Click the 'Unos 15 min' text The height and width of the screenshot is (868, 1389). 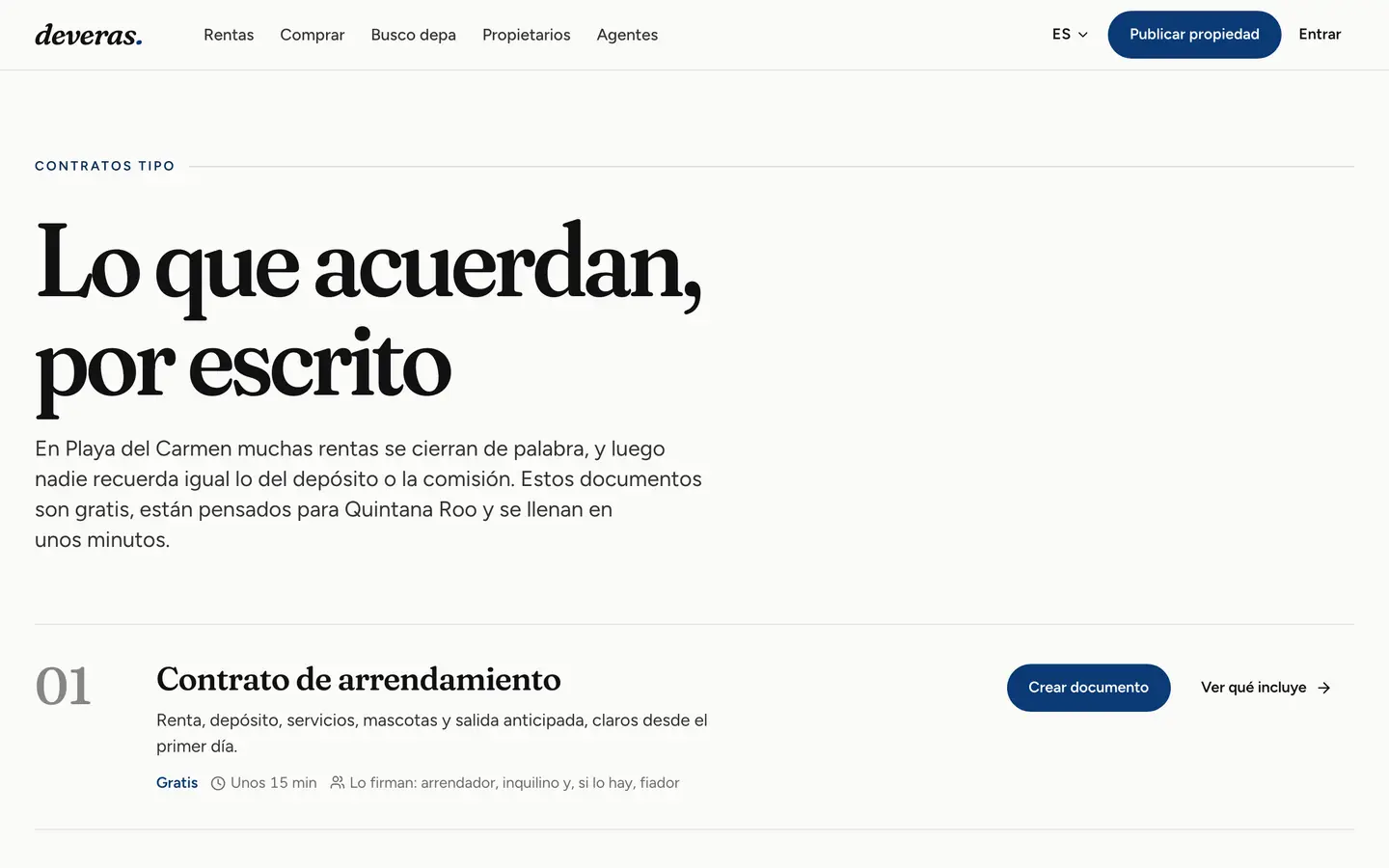pyautogui.click(x=273, y=782)
